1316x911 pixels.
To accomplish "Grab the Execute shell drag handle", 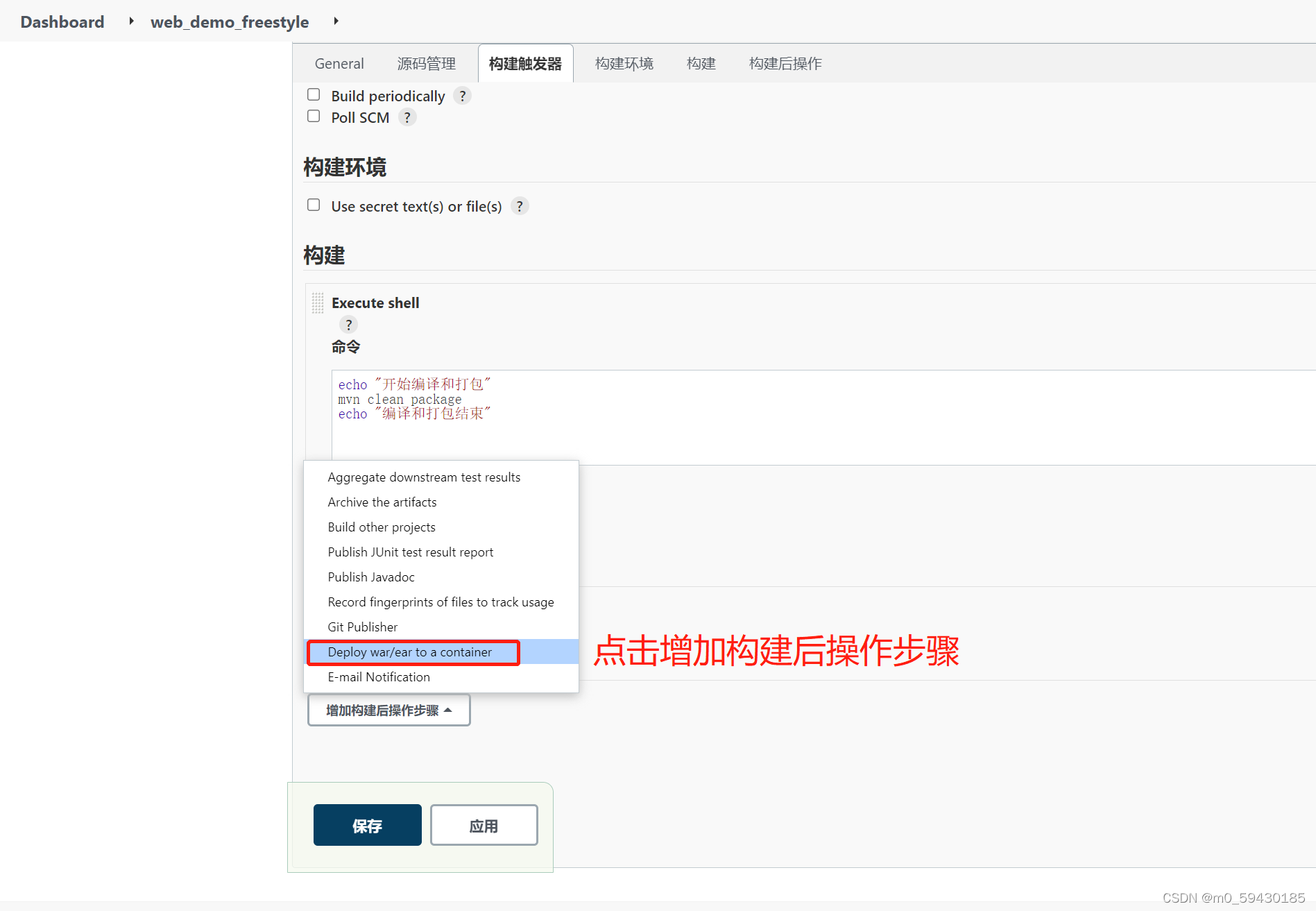I will (x=318, y=303).
